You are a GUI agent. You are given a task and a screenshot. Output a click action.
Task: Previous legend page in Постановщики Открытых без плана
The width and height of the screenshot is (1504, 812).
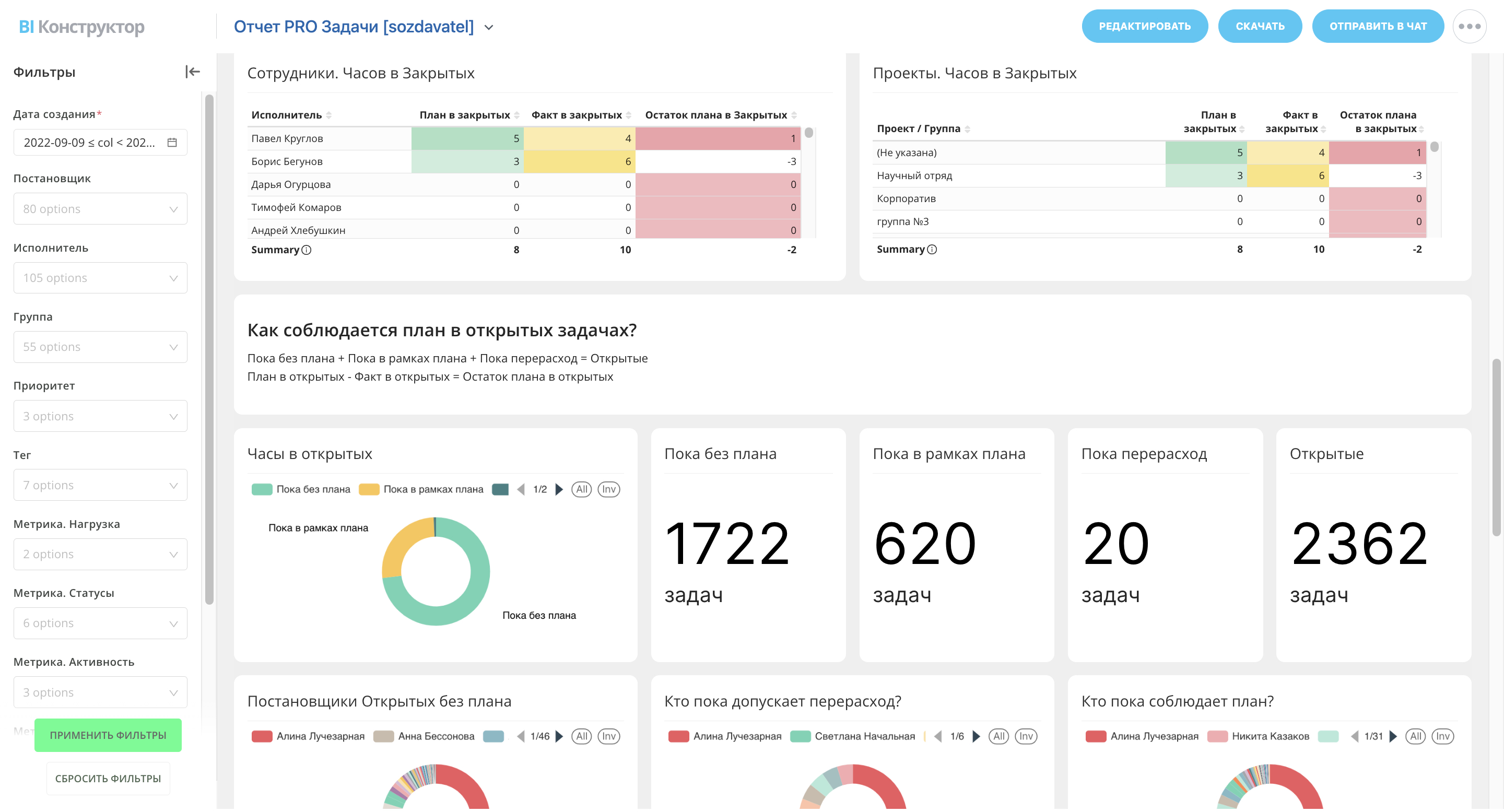click(x=521, y=736)
